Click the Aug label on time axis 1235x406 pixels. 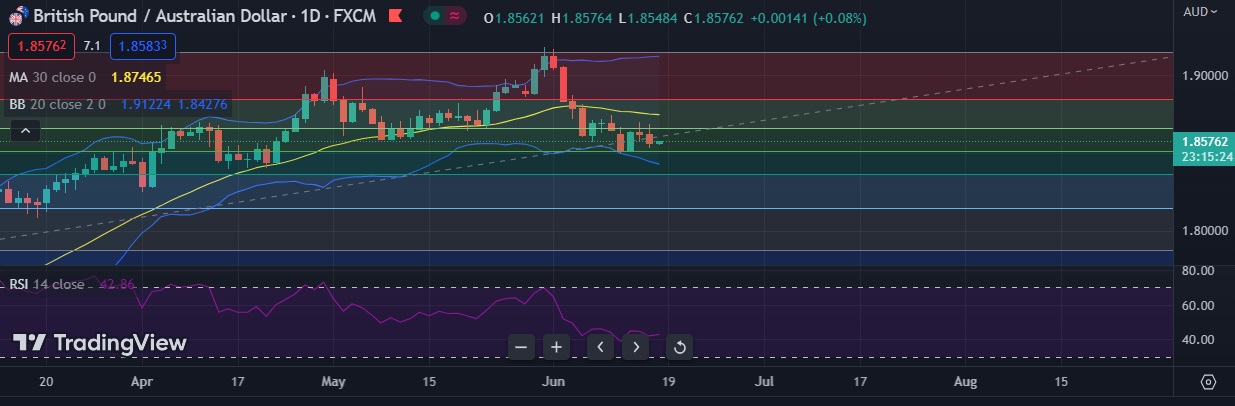tap(966, 382)
